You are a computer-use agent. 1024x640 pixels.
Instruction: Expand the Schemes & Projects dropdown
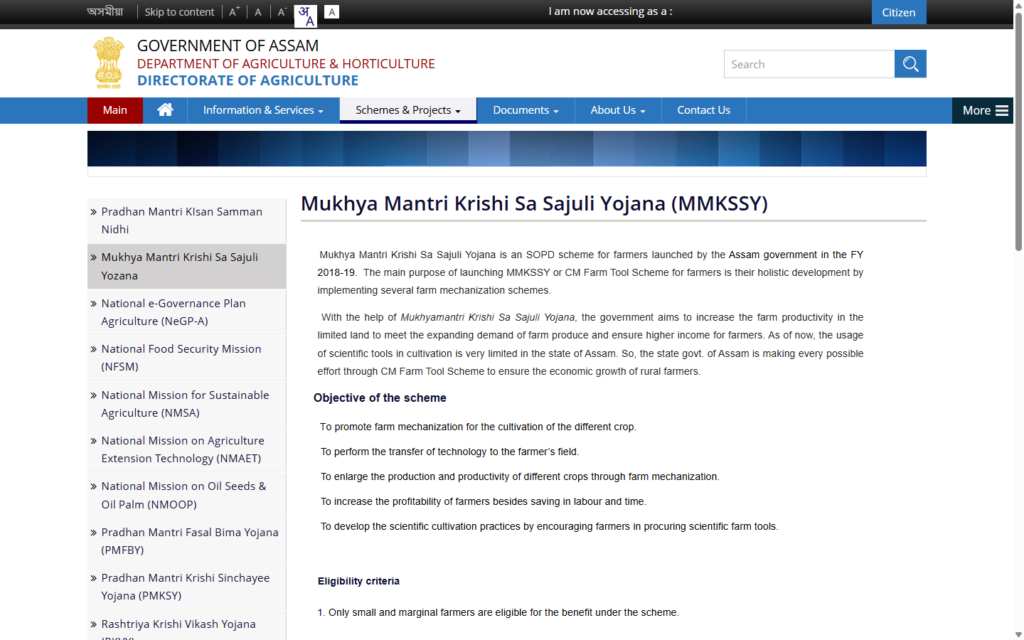pyautogui.click(x=407, y=110)
